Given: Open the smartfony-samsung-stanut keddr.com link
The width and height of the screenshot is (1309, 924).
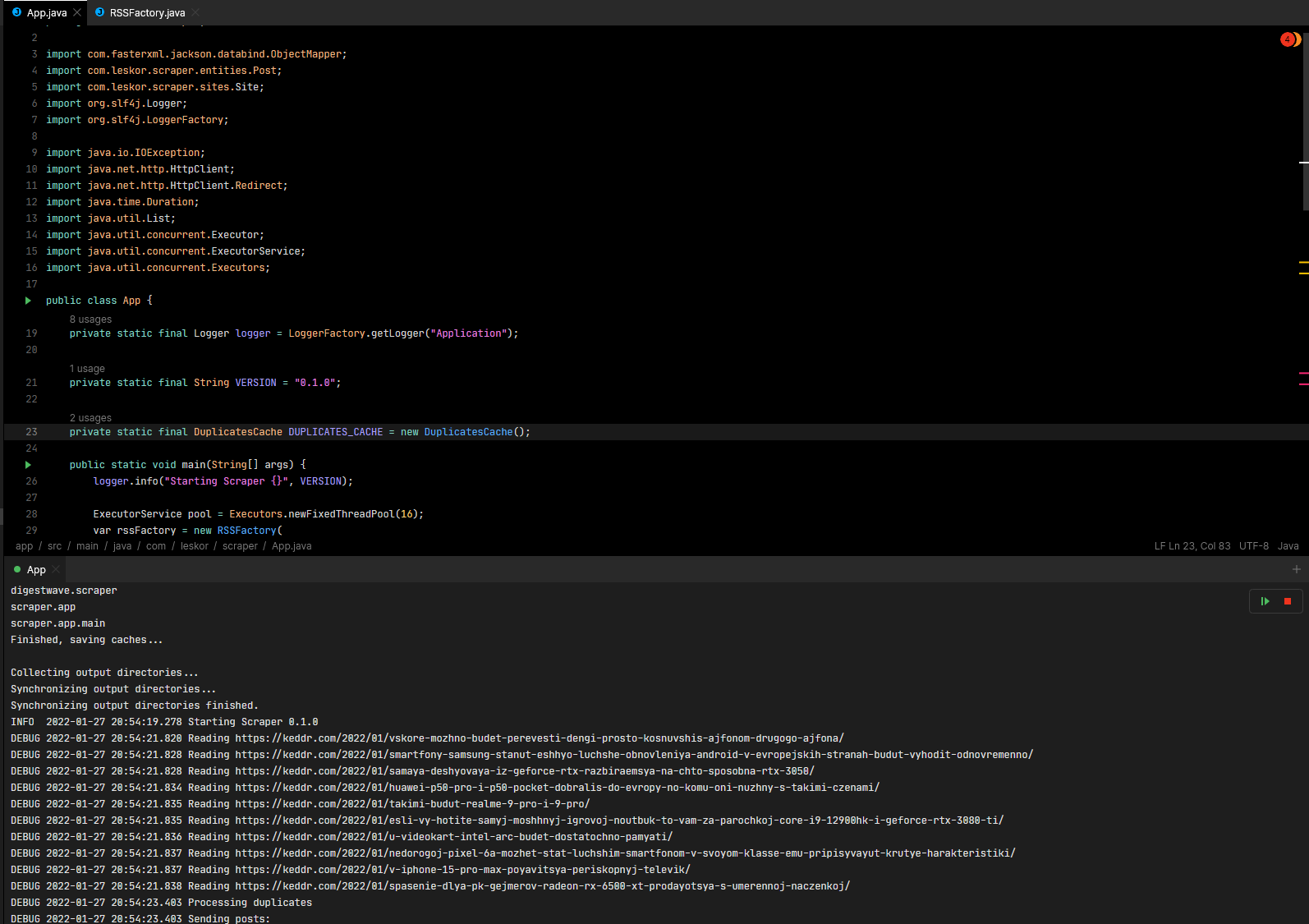Looking at the screenshot, I should 634,755.
